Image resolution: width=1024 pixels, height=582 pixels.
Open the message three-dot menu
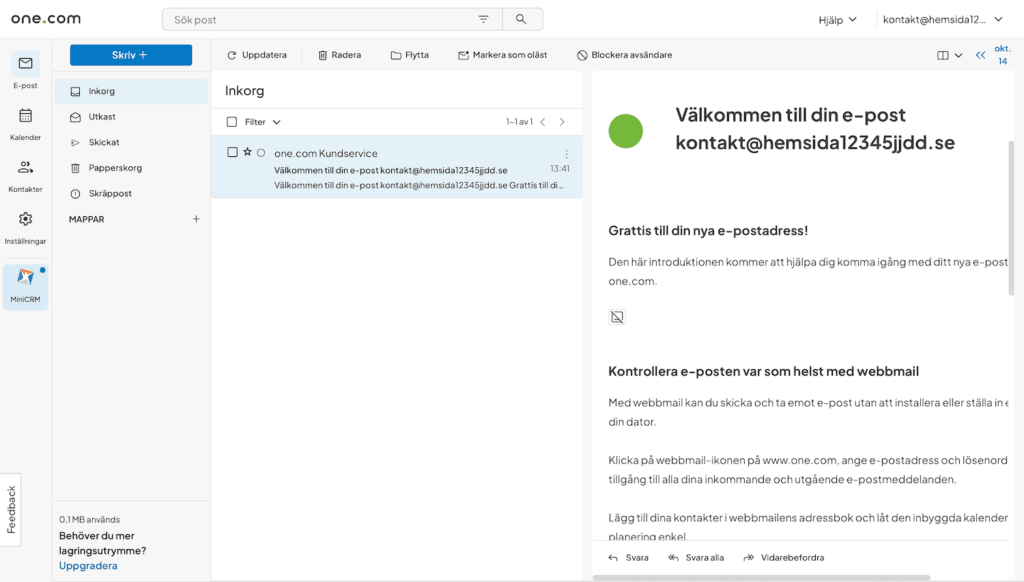[x=566, y=154]
